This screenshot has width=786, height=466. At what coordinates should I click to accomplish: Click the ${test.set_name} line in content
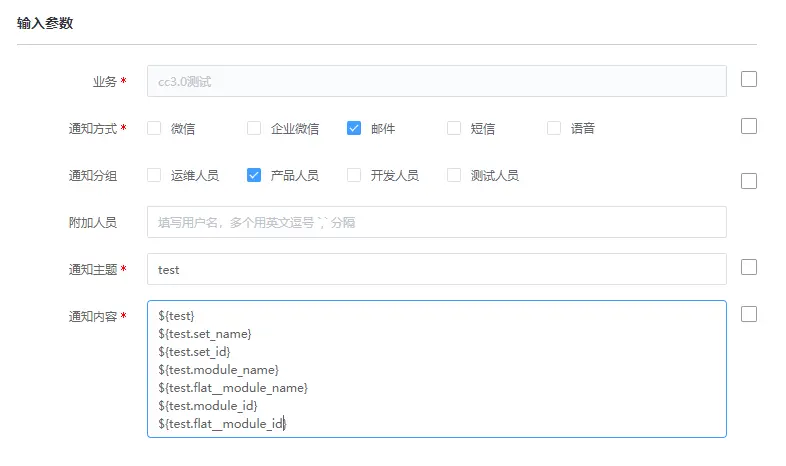coord(205,334)
